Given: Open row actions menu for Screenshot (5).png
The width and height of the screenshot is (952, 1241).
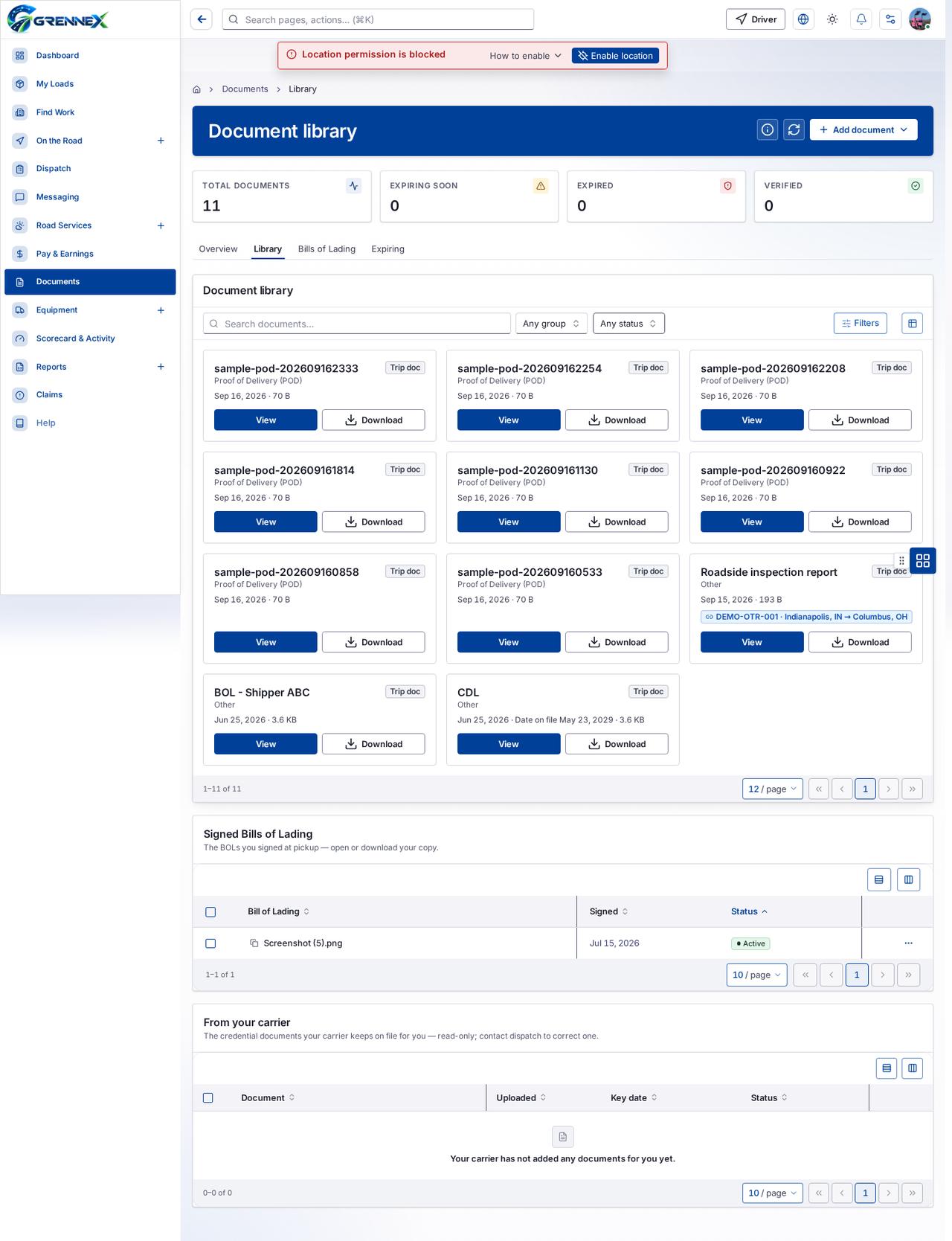Looking at the screenshot, I should pyautogui.click(x=908, y=943).
